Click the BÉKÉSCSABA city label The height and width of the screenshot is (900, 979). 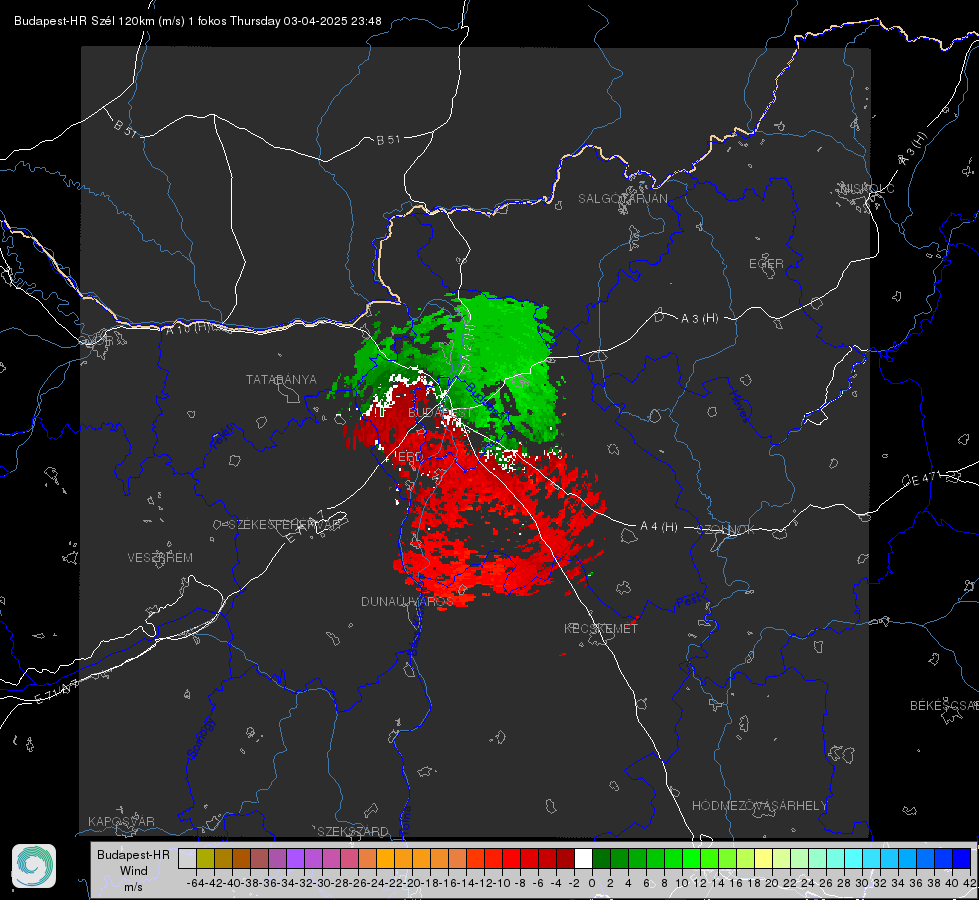click(944, 705)
